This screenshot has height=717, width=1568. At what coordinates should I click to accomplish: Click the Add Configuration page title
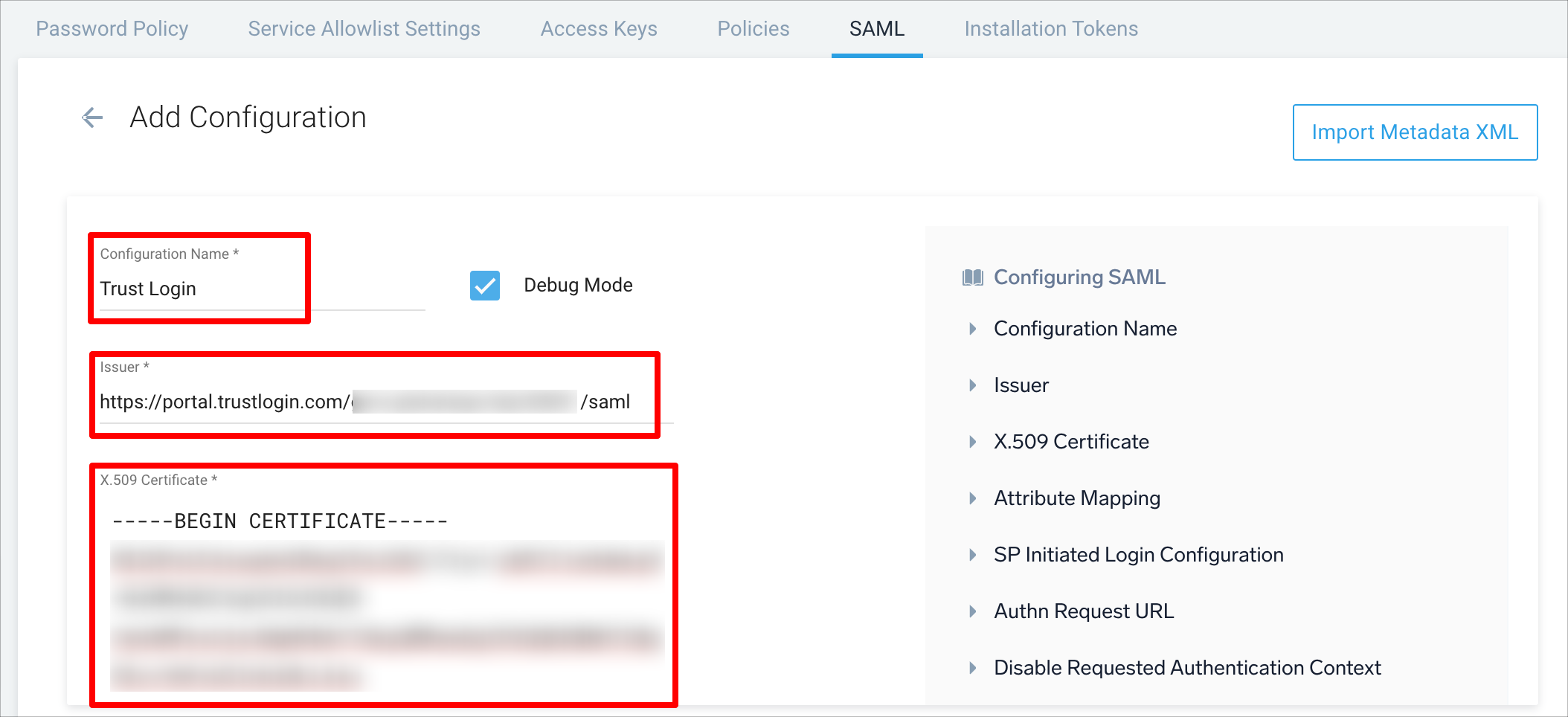click(x=248, y=118)
